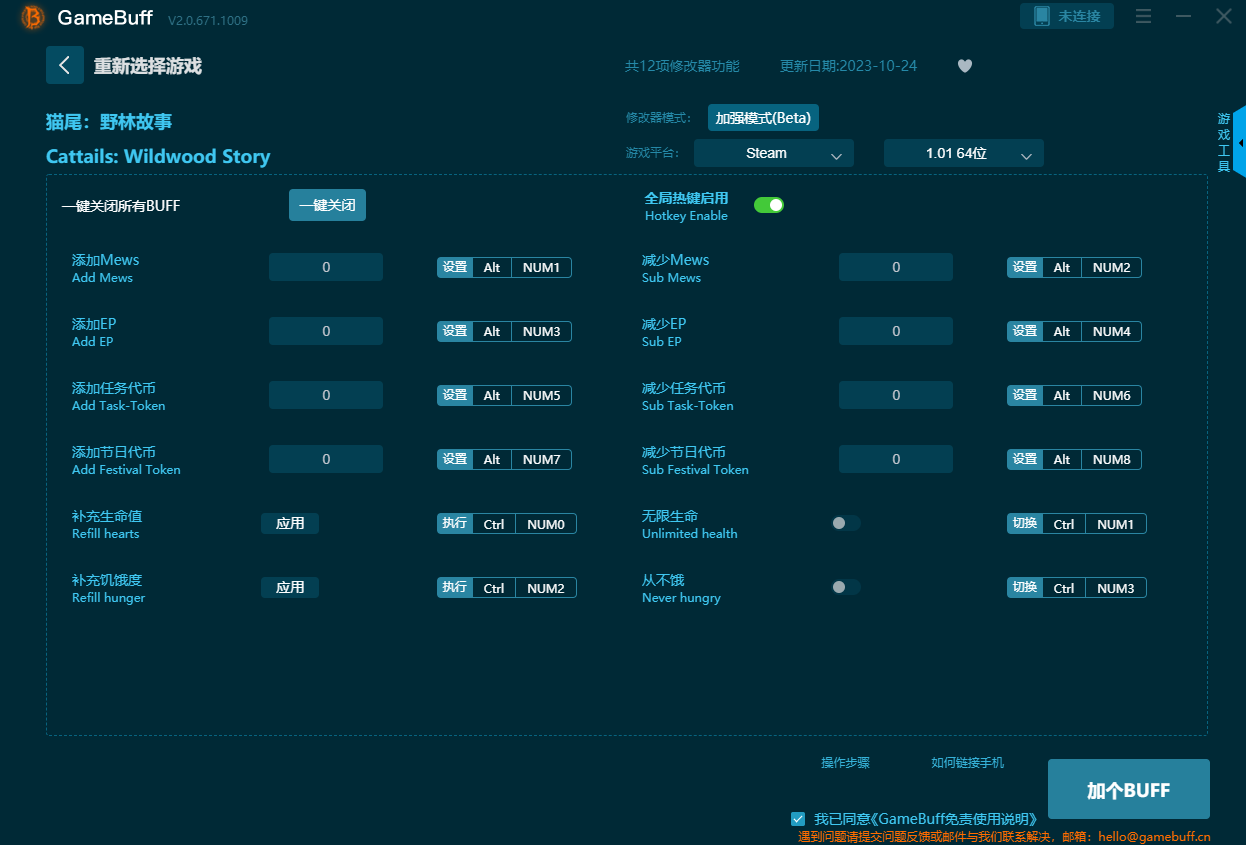Click the 重新选择游戏 heading text
1246x845 pixels.
click(x=148, y=66)
